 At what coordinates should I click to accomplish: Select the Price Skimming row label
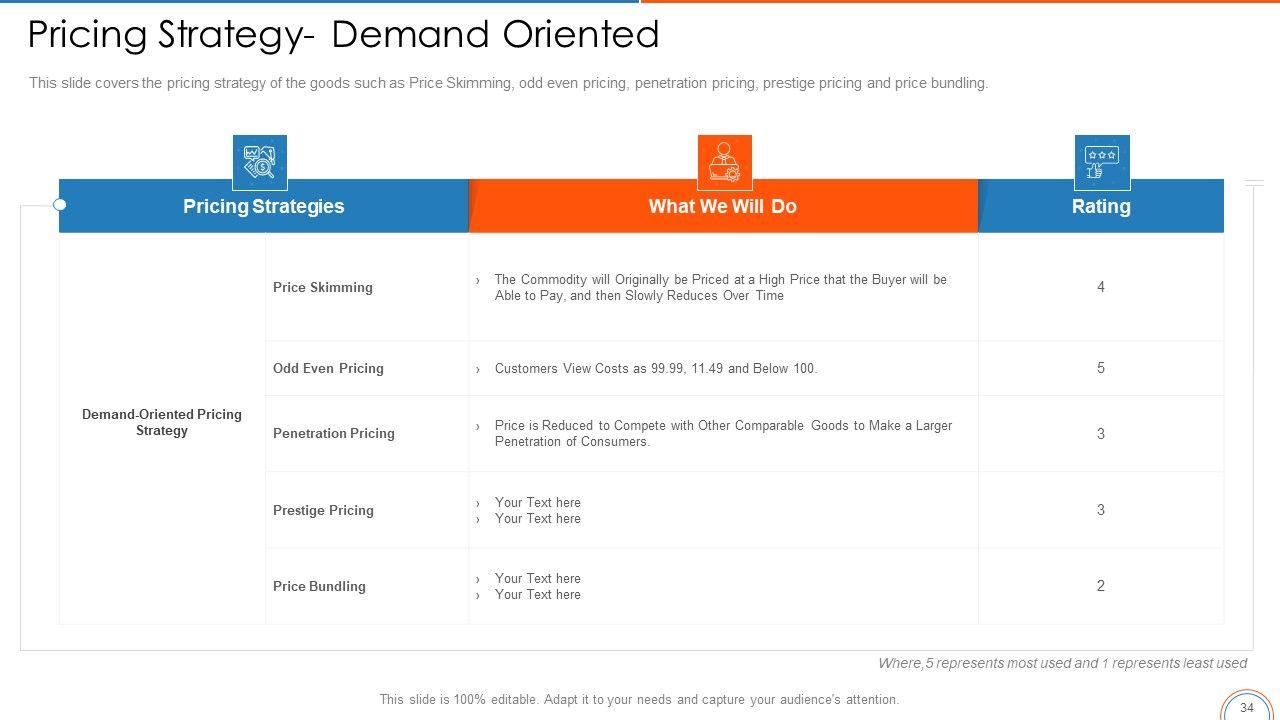click(x=323, y=287)
